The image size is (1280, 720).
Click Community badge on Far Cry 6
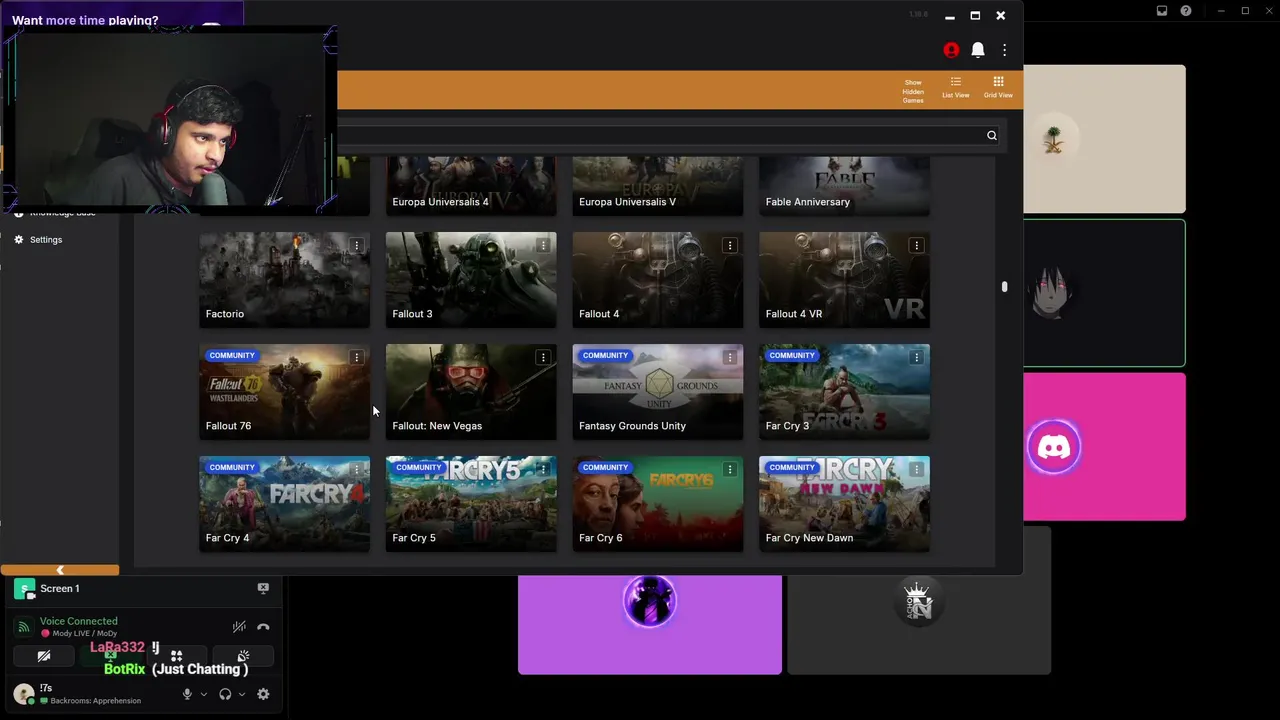[x=605, y=467]
